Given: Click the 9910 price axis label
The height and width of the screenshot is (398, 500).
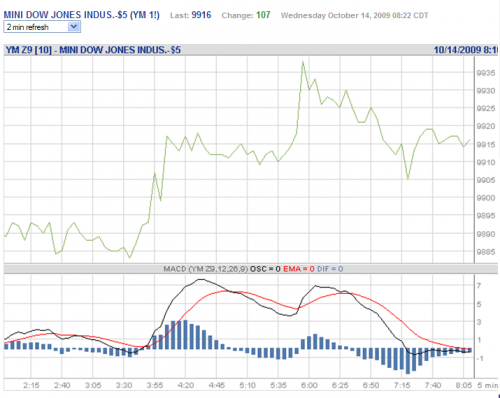Looking at the screenshot, I should 486,162.
